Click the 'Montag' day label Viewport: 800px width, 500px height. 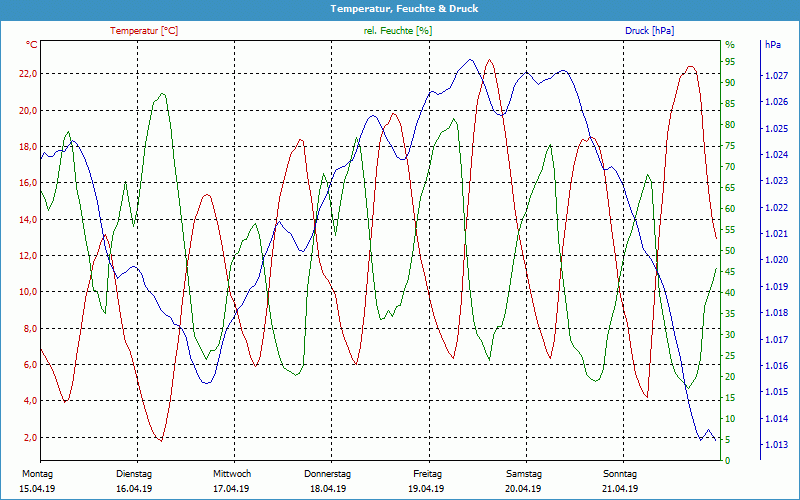(x=37, y=474)
